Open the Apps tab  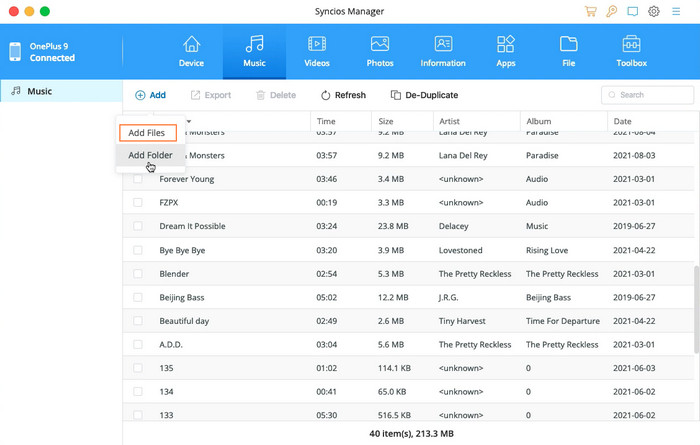[x=506, y=51]
